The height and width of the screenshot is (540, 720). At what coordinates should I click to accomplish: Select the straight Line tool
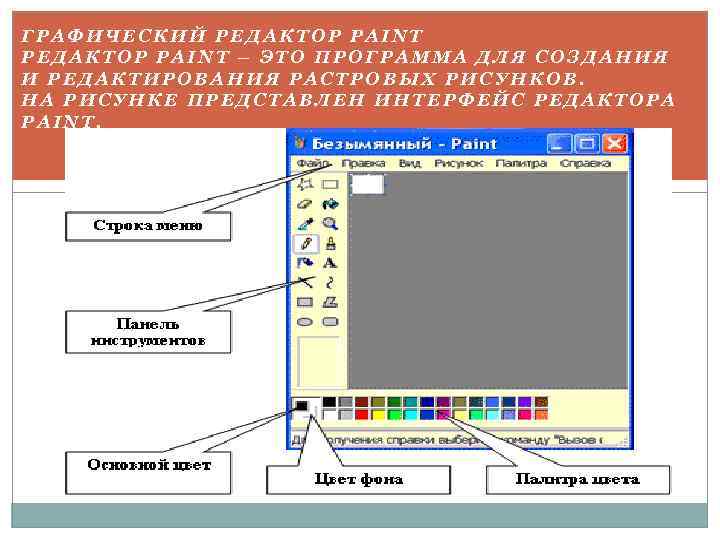coord(305,282)
